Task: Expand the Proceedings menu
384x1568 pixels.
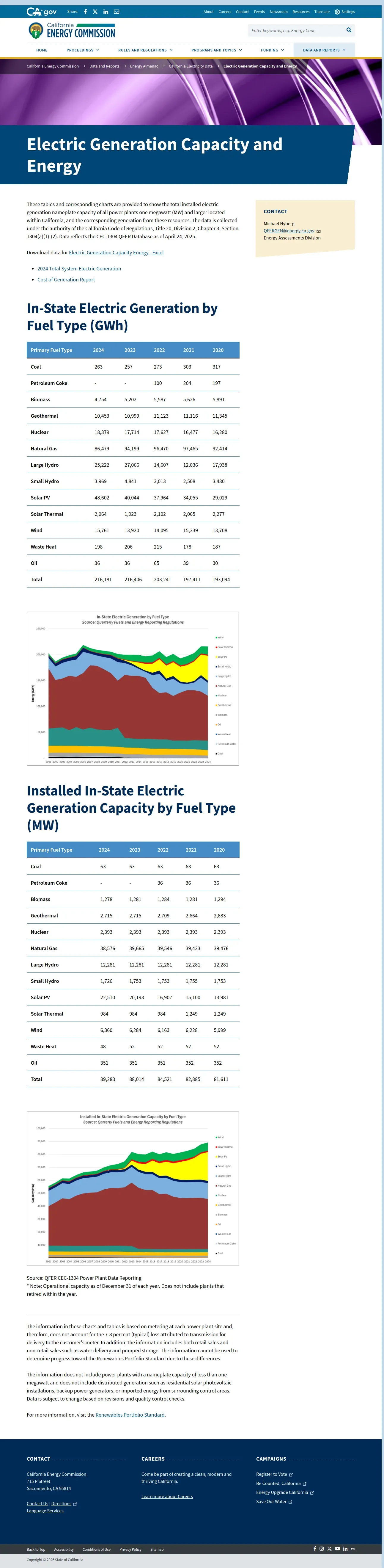Action: 83,50
